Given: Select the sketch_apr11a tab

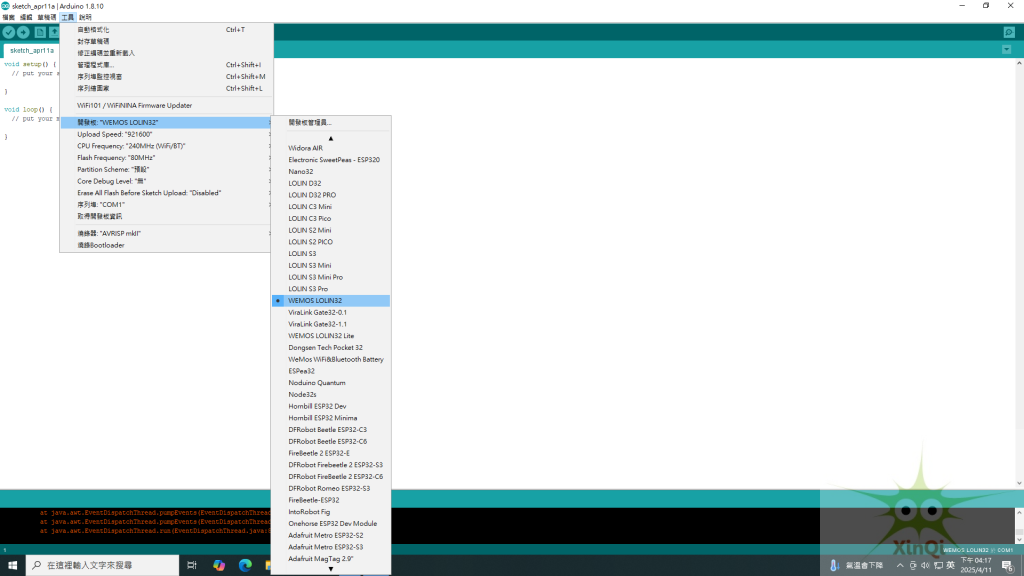Looking at the screenshot, I should (31, 50).
